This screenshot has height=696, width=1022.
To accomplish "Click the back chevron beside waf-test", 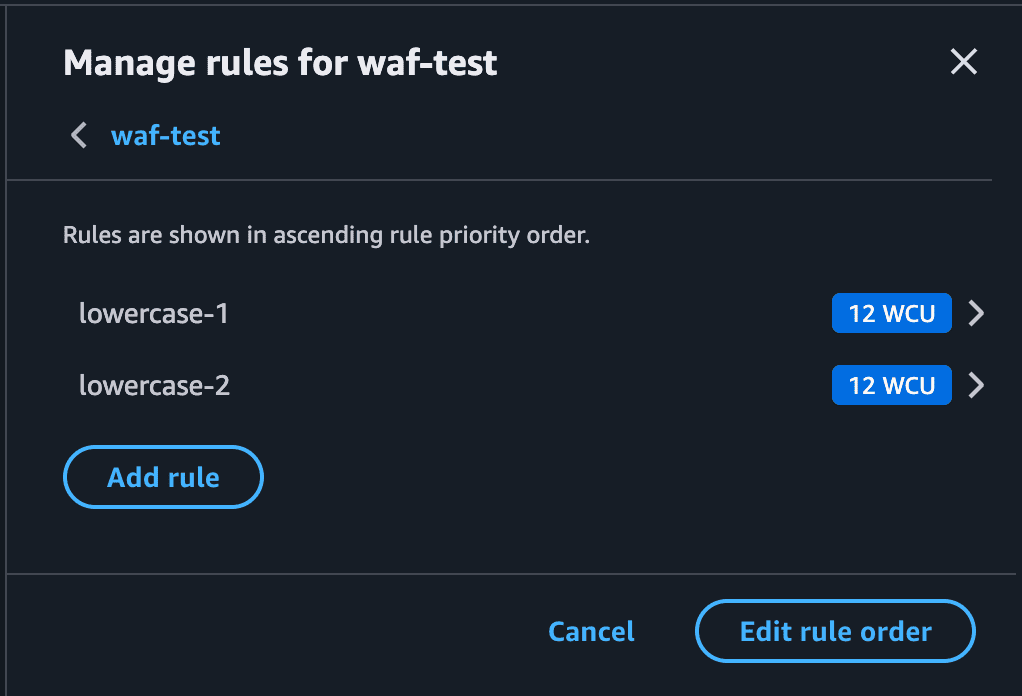I will click(79, 135).
